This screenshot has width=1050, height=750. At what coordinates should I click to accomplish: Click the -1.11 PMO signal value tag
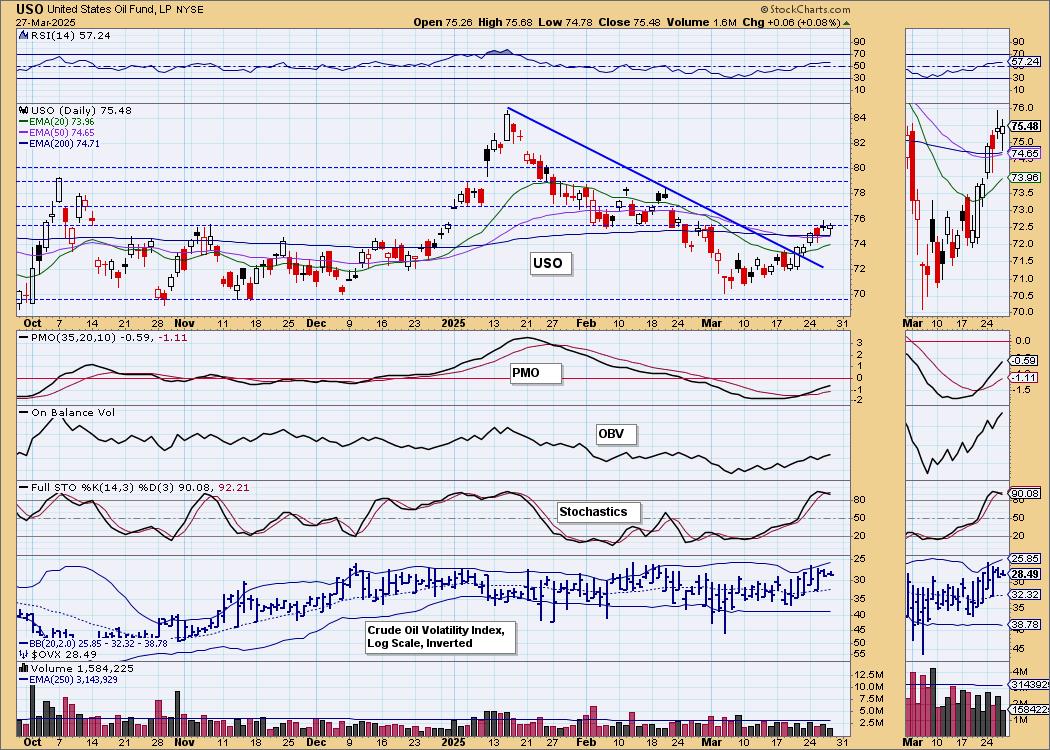(1025, 378)
